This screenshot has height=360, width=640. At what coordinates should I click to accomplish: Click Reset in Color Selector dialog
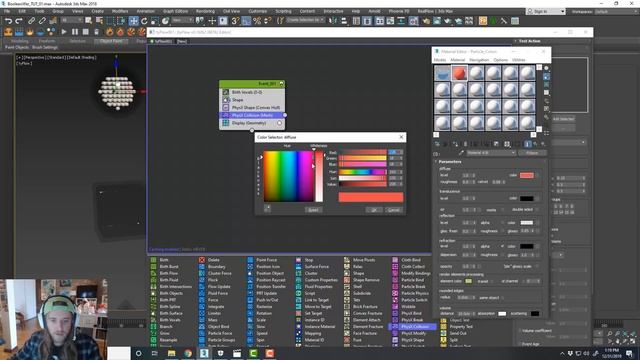(x=313, y=210)
